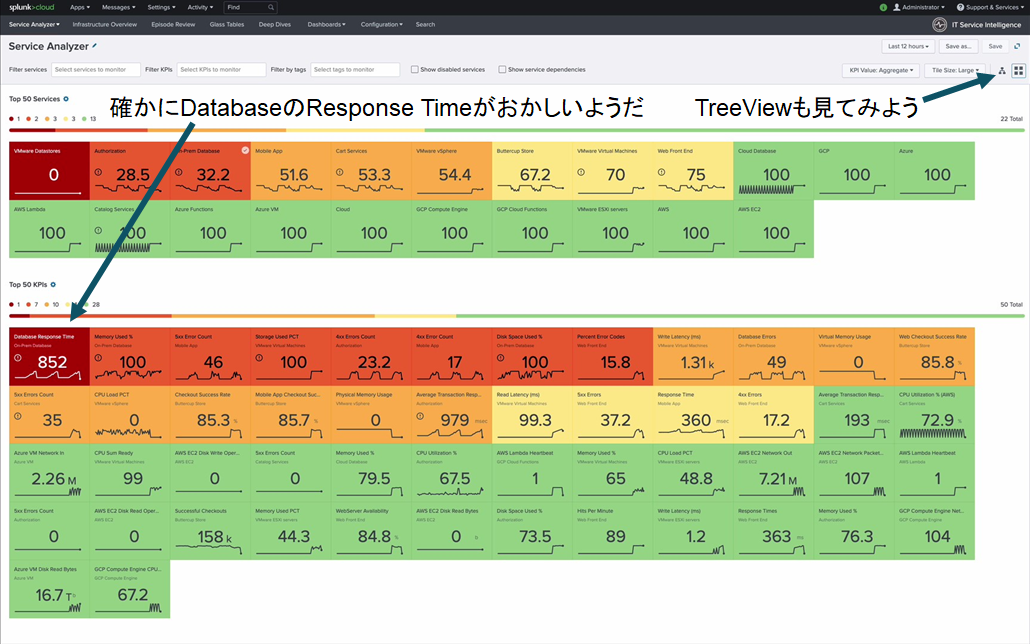The image size is (1030, 644).
Task: Click alert icon on Storage Used PCT KPI
Action: click(x=259, y=358)
